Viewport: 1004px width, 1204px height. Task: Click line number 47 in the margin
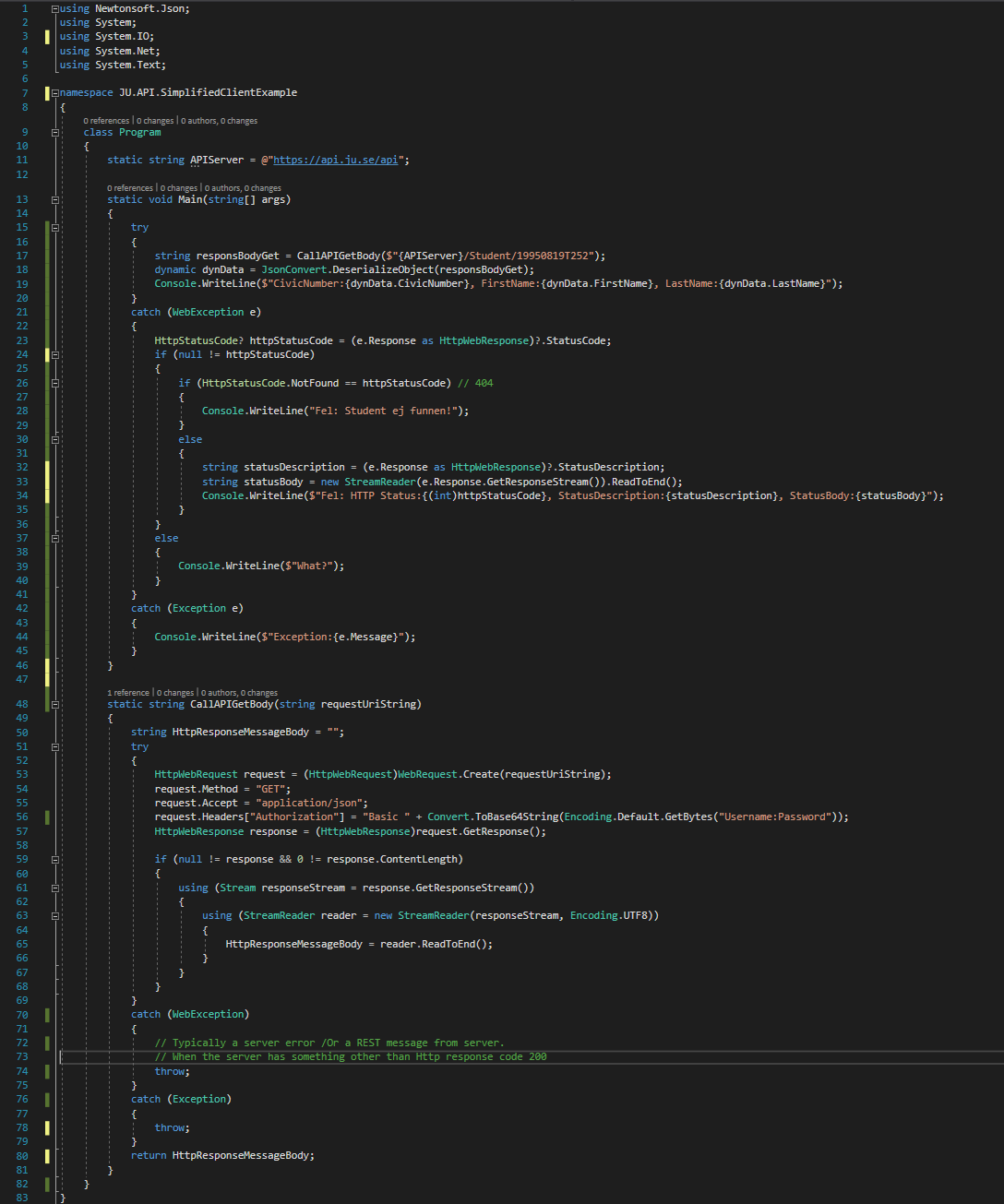pyautogui.click(x=22, y=679)
